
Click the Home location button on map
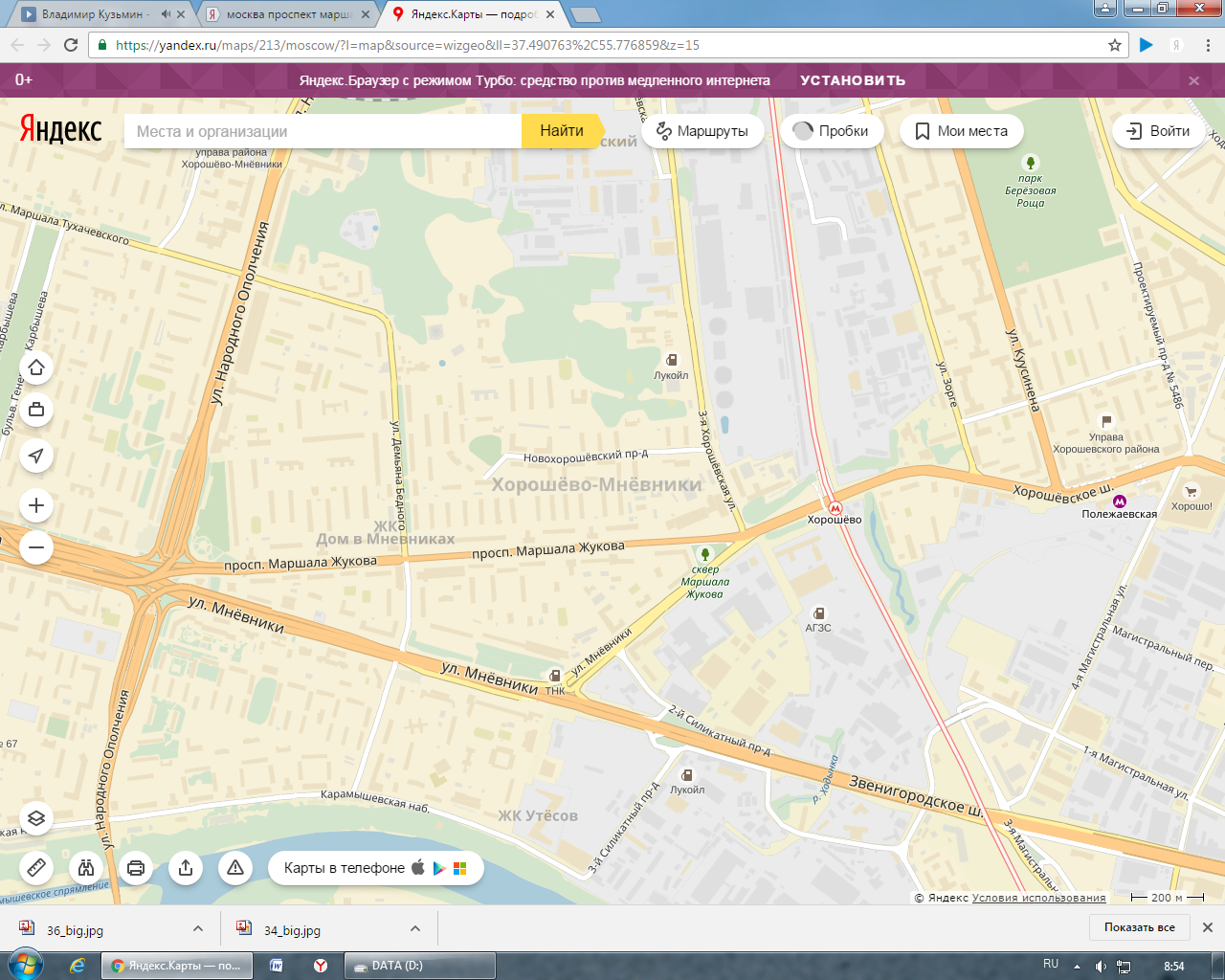coord(36,367)
